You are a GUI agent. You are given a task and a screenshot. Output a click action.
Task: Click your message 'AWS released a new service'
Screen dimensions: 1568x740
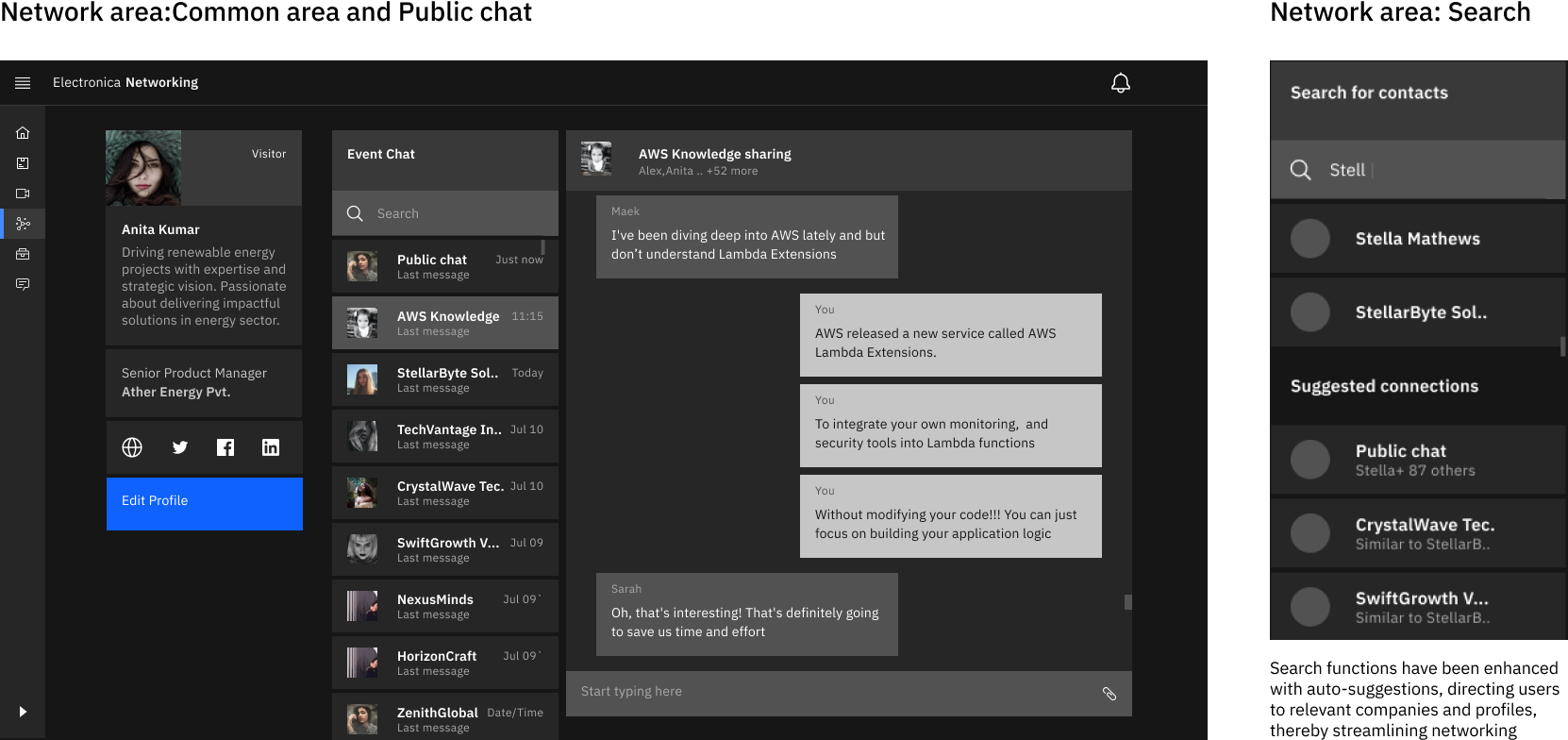click(x=951, y=335)
